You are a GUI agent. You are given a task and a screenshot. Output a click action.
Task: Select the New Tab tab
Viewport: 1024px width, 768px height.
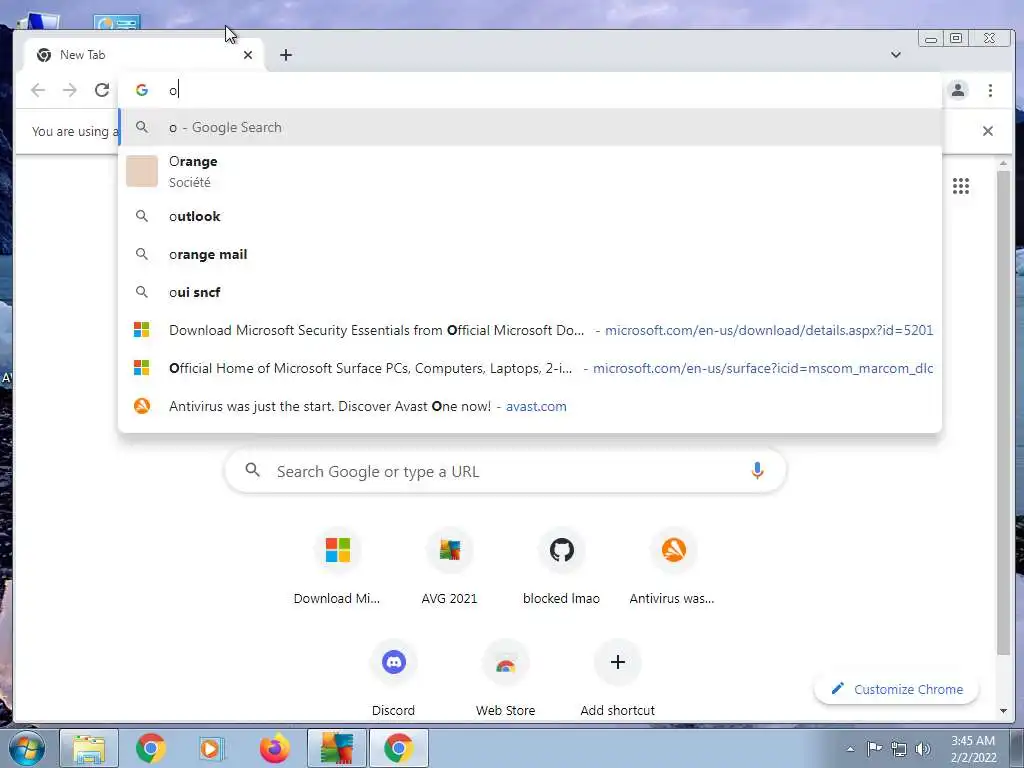(x=144, y=55)
